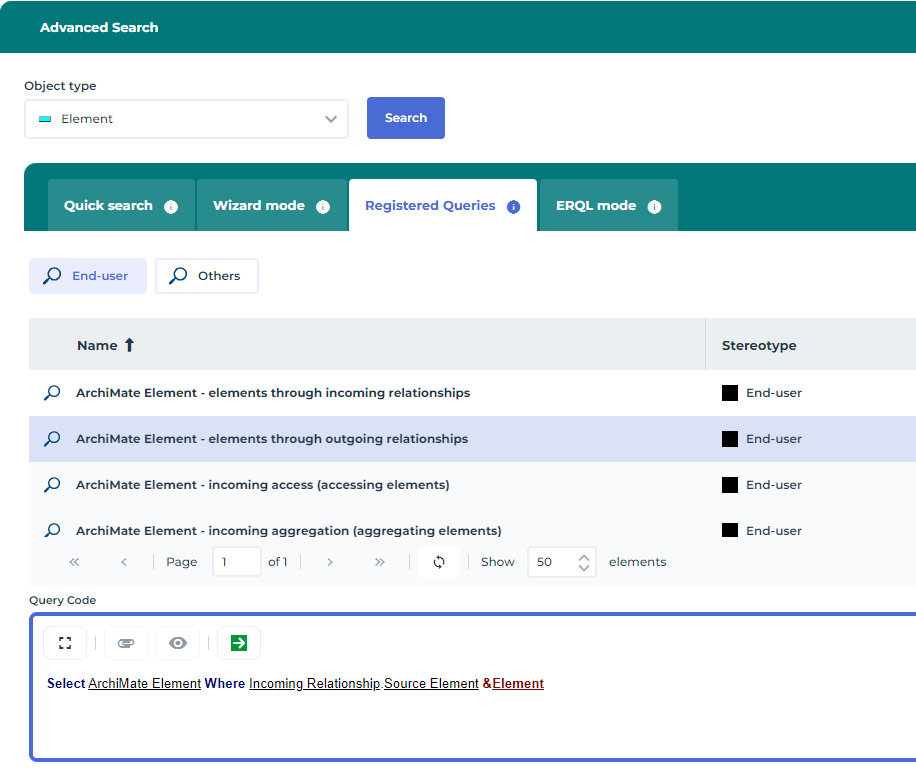This screenshot has height=769, width=916.
Task: Click info icon next to Quick search
Action: (x=171, y=207)
